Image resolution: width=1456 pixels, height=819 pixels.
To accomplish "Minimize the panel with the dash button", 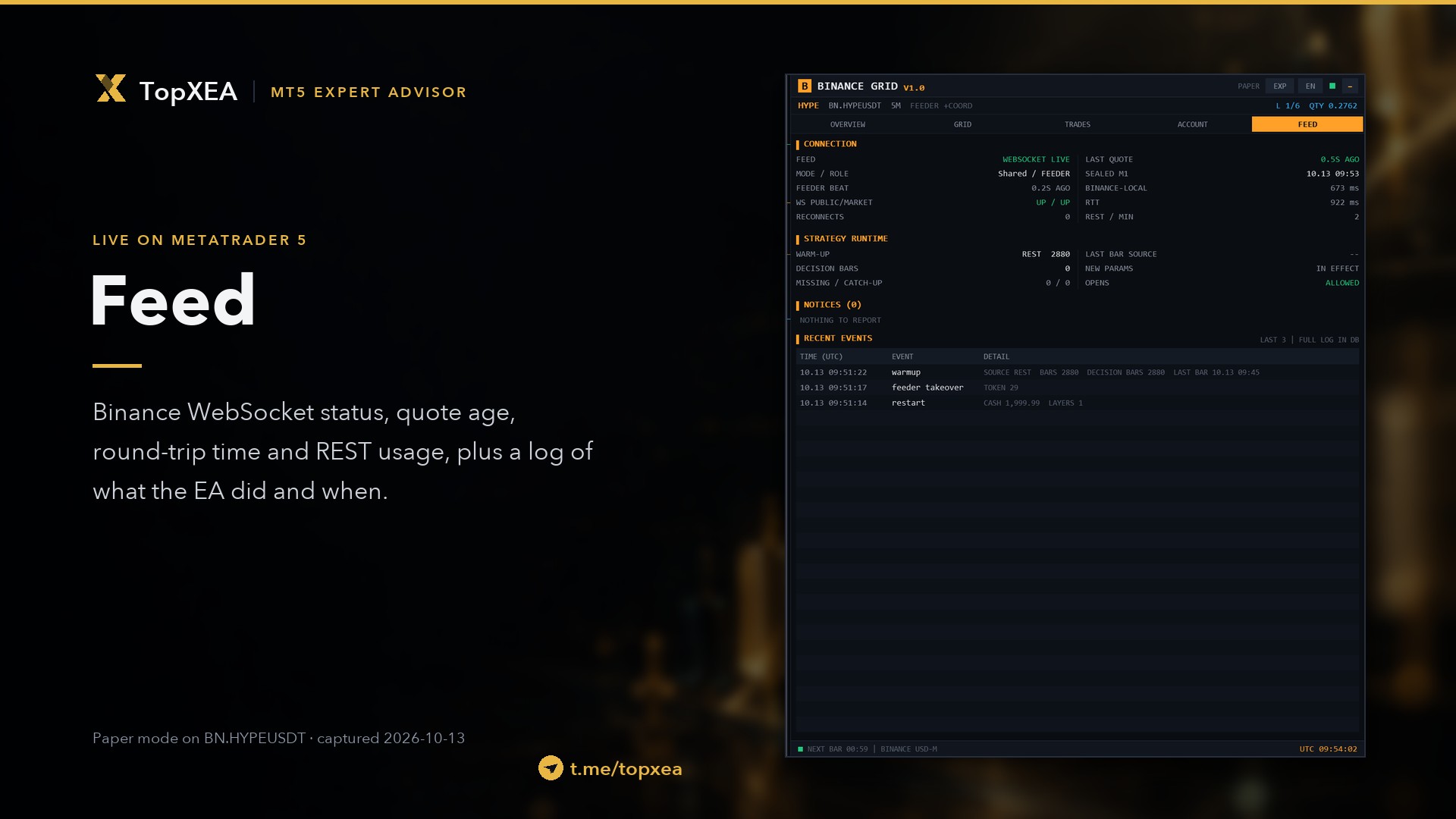I will click(x=1350, y=86).
